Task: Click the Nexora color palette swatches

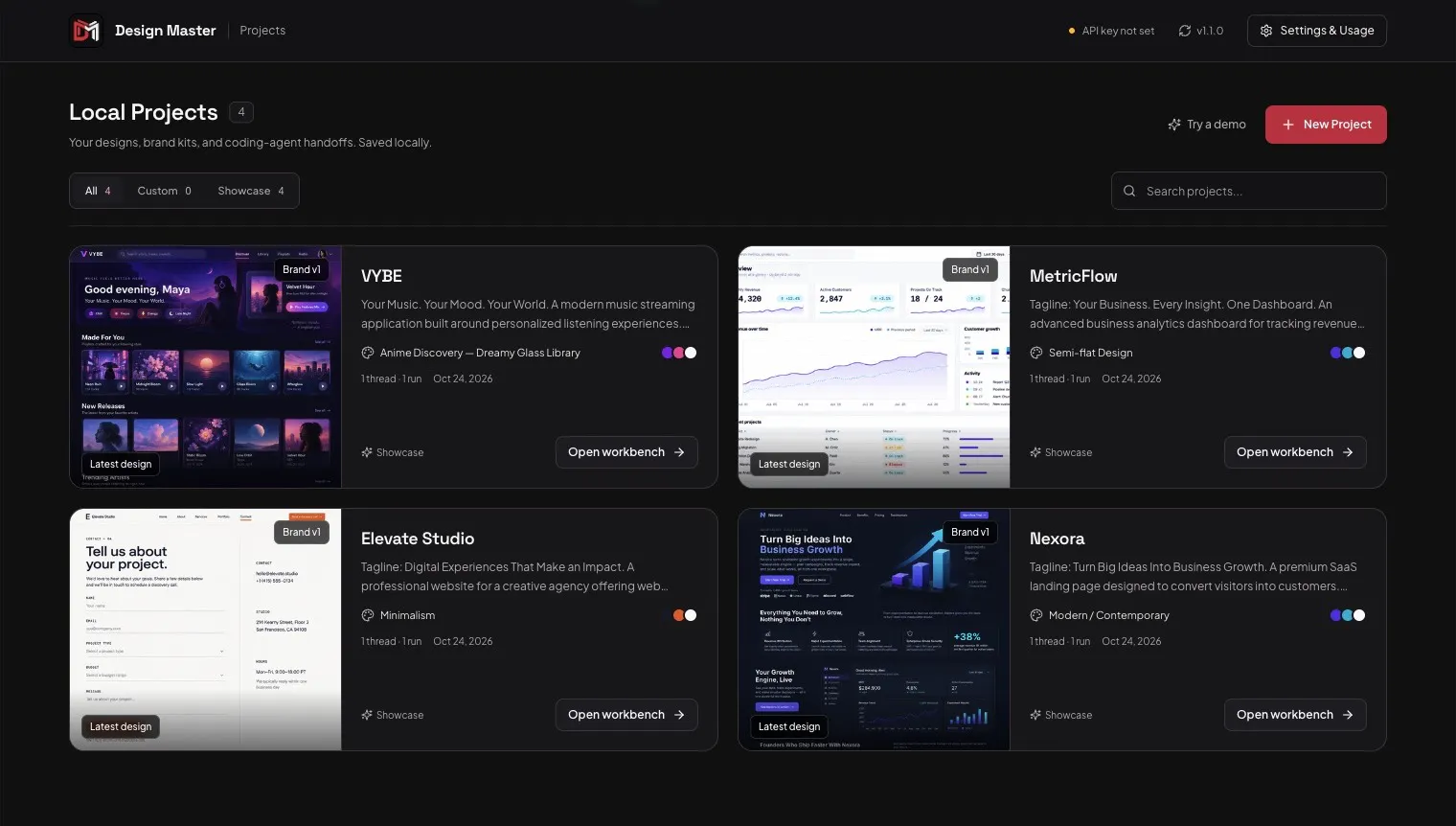Action: click(1348, 615)
